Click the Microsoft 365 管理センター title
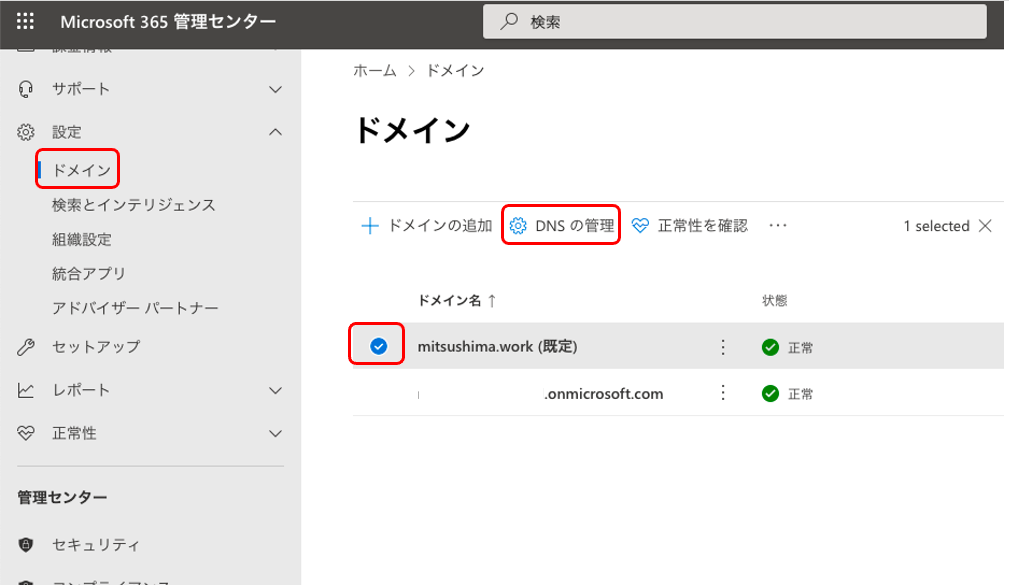Viewport: 1009px width, 585px height. click(168, 22)
